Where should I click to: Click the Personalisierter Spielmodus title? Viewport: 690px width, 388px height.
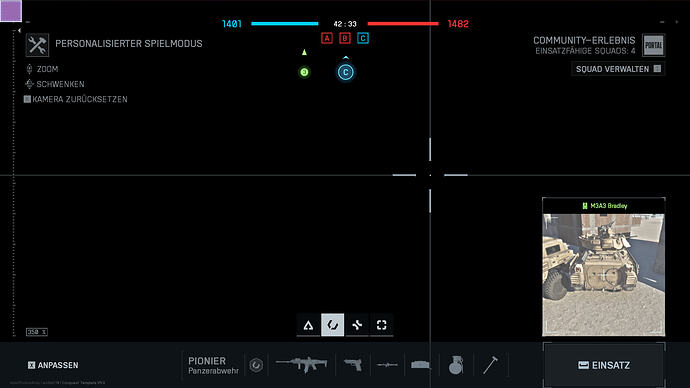point(129,44)
